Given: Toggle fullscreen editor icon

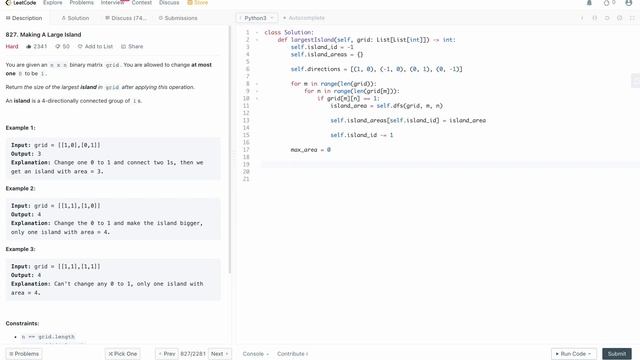Looking at the screenshot, I should pos(632,18).
